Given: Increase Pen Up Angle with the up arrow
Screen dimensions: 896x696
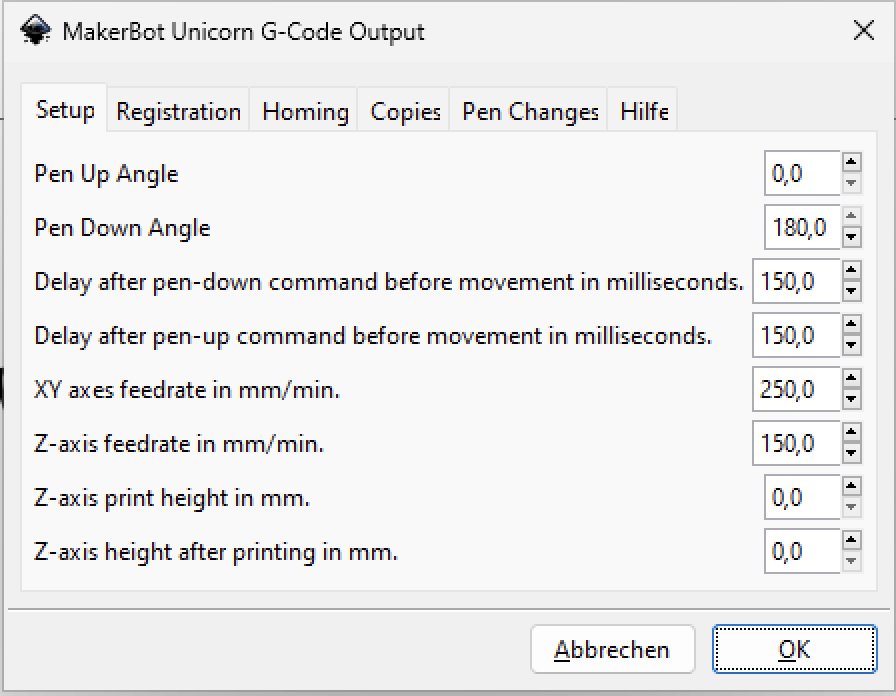Looking at the screenshot, I should point(852,165).
